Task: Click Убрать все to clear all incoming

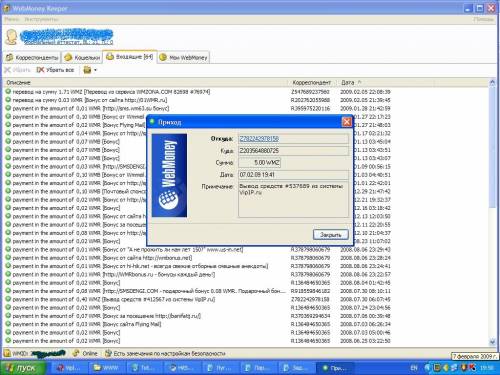Action: 55,70
